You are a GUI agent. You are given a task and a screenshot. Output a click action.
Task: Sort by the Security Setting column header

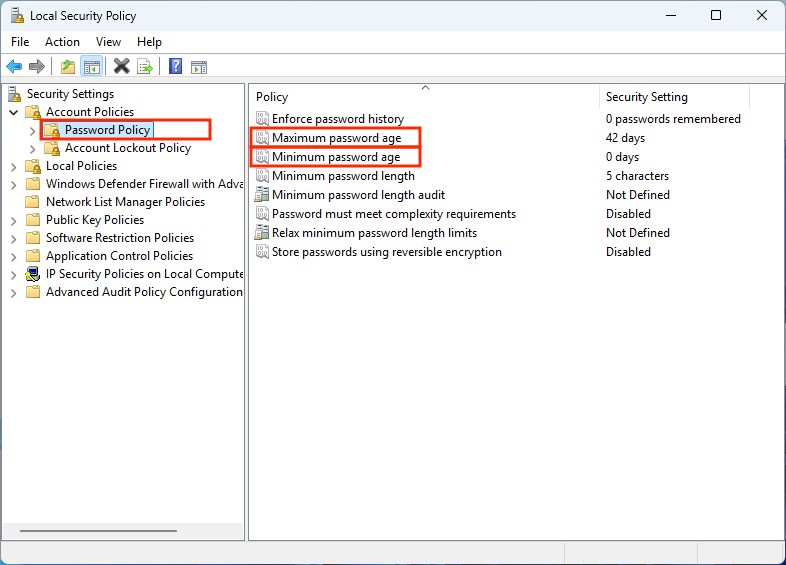pos(675,97)
